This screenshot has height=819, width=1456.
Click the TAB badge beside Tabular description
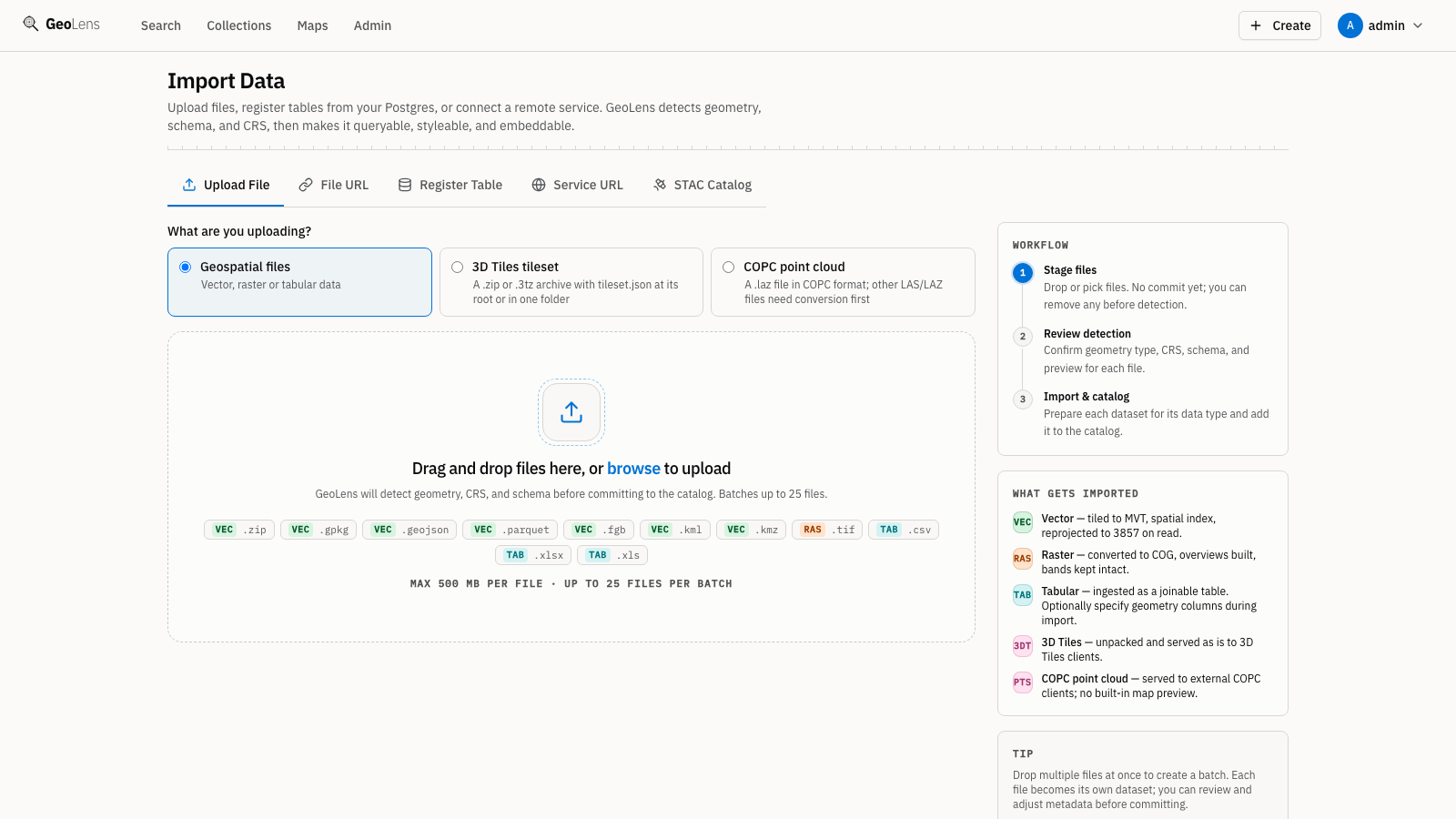pyautogui.click(x=1023, y=595)
